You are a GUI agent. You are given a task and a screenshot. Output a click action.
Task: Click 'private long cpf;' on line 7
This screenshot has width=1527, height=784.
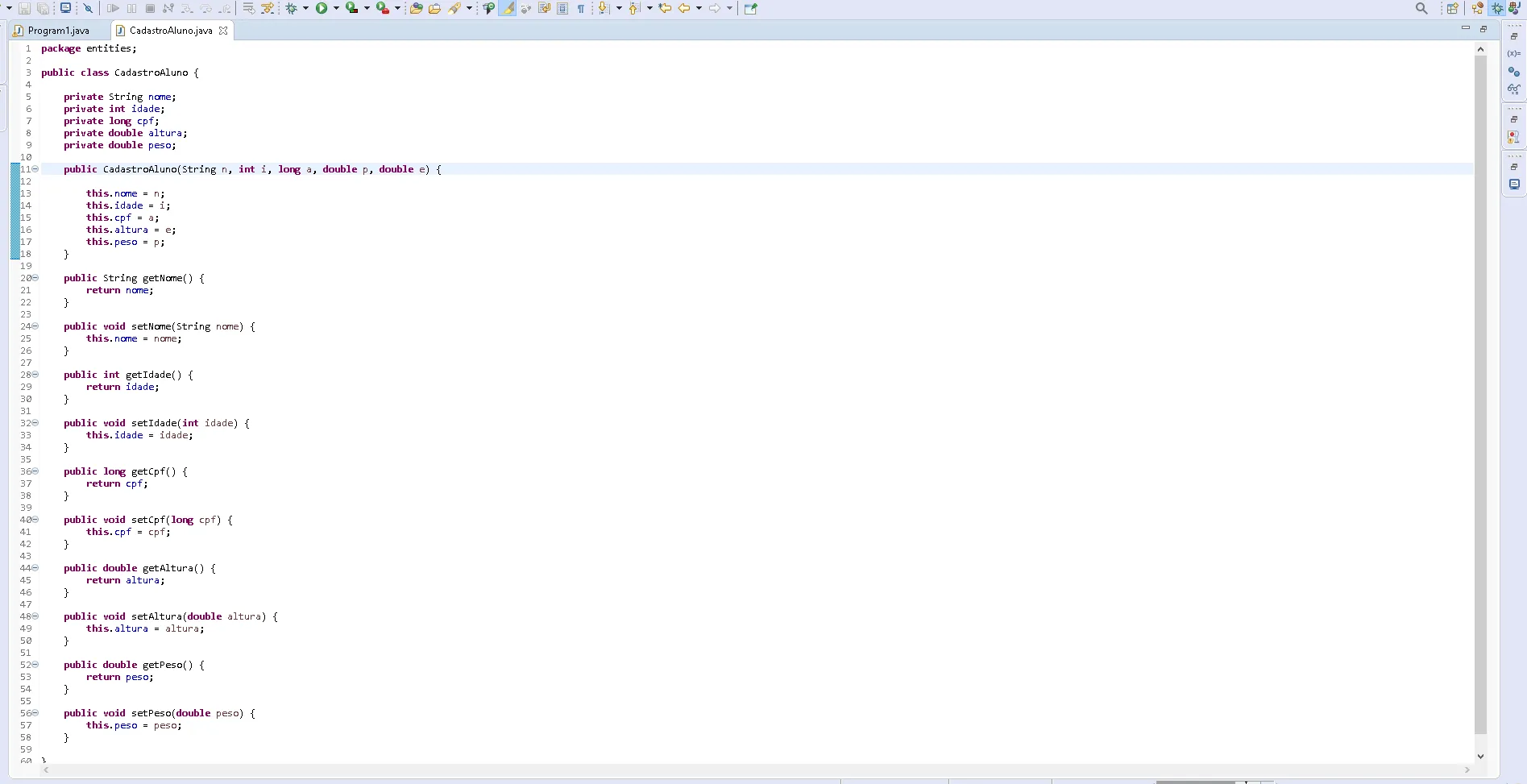[x=111, y=121]
